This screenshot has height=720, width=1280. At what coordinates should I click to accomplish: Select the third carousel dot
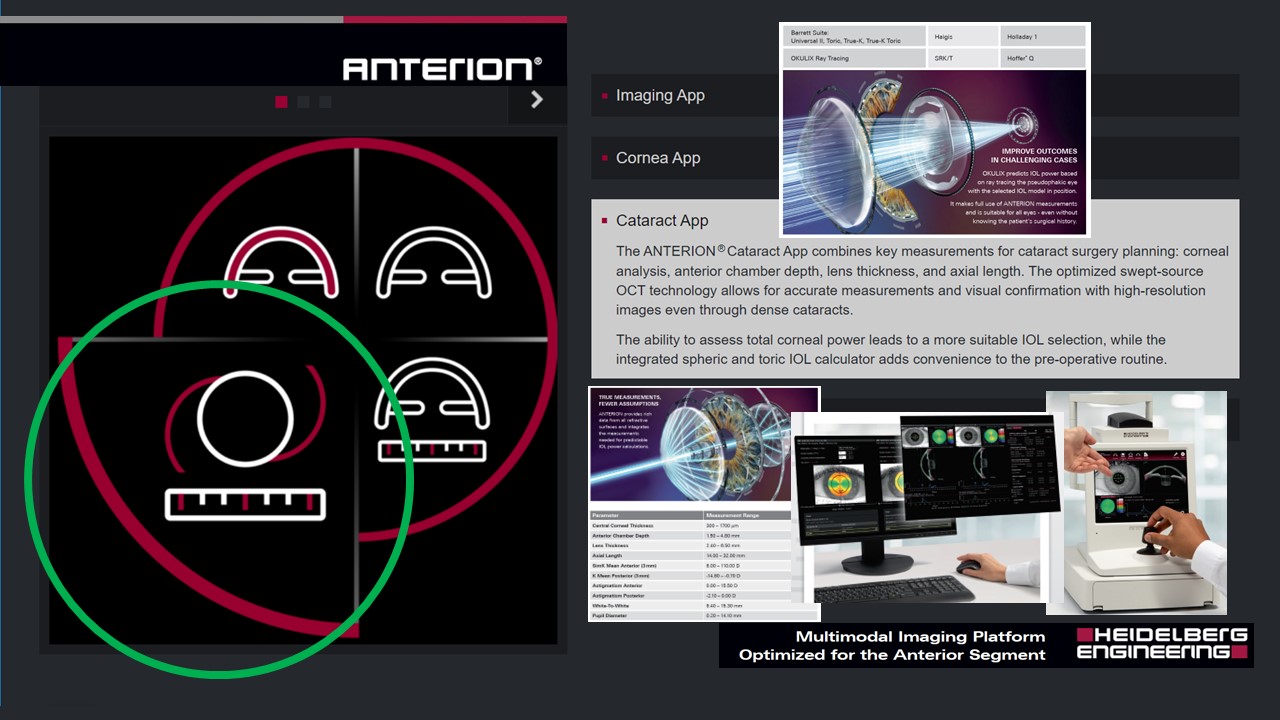point(325,101)
